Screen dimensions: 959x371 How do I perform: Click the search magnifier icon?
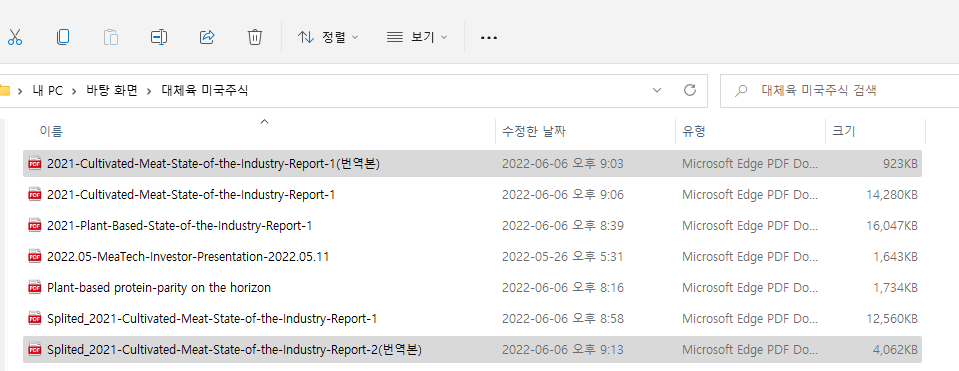[x=741, y=91]
